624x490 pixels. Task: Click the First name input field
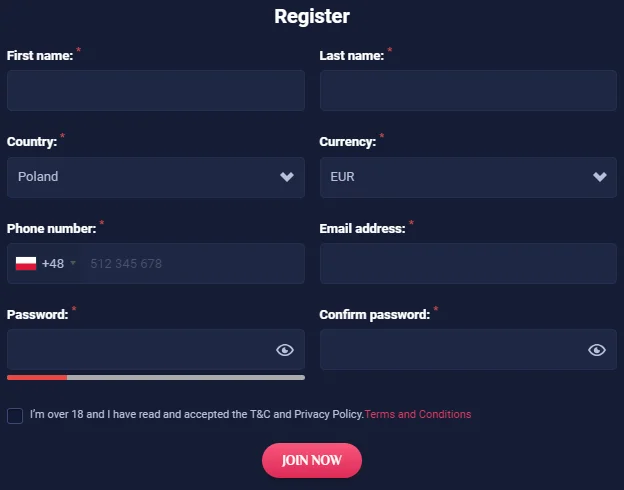(x=155, y=90)
